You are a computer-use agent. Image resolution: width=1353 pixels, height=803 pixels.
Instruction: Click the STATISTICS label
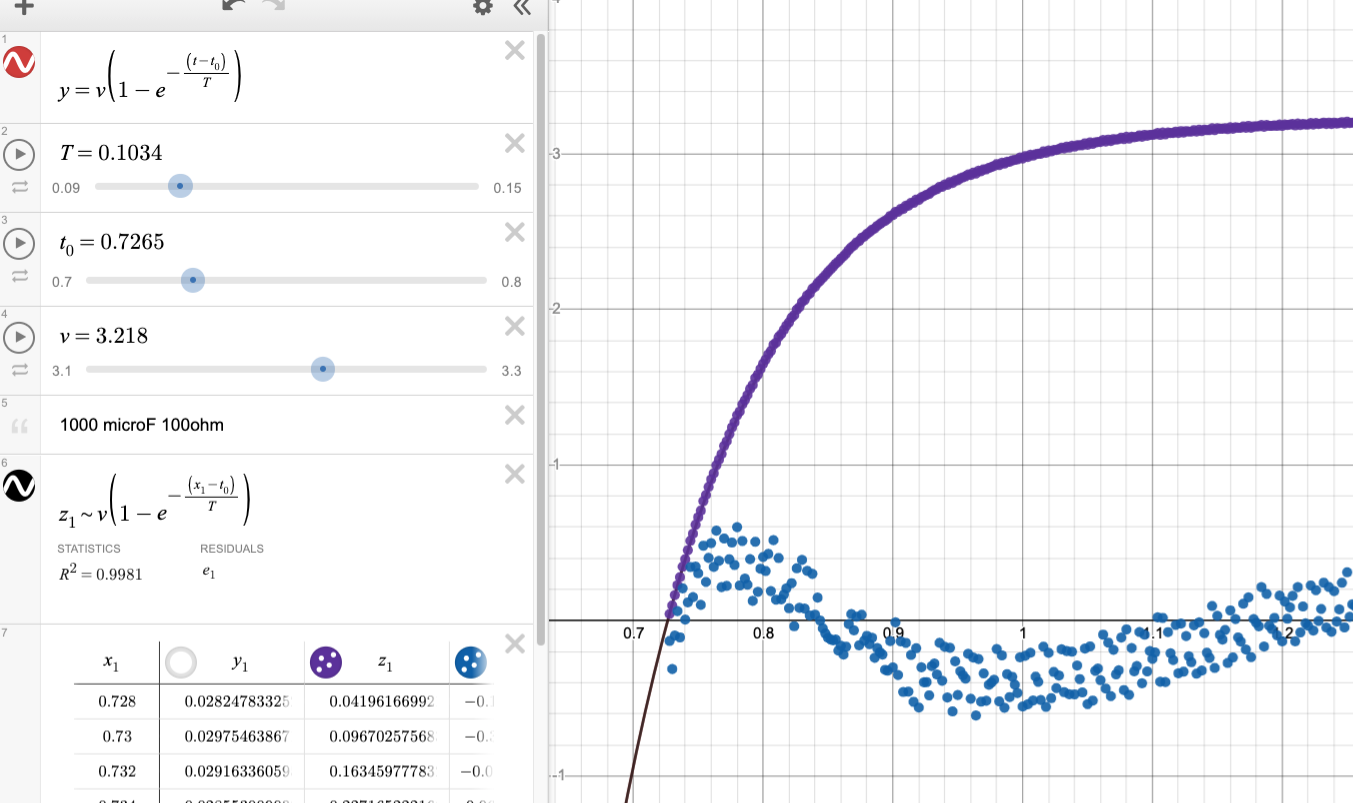(89, 549)
